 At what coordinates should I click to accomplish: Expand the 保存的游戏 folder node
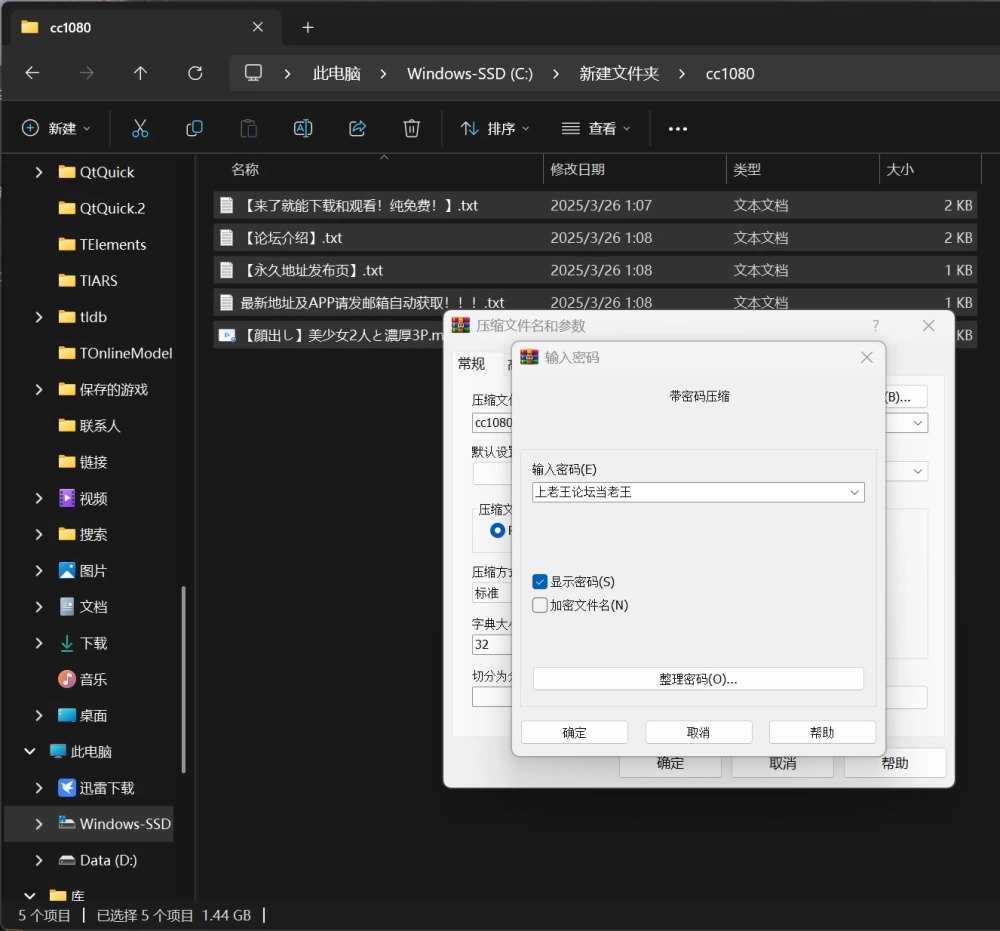tap(39, 390)
